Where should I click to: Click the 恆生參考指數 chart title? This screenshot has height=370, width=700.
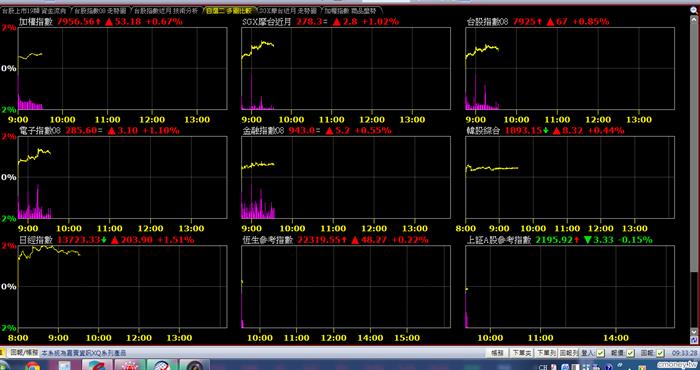268,240
